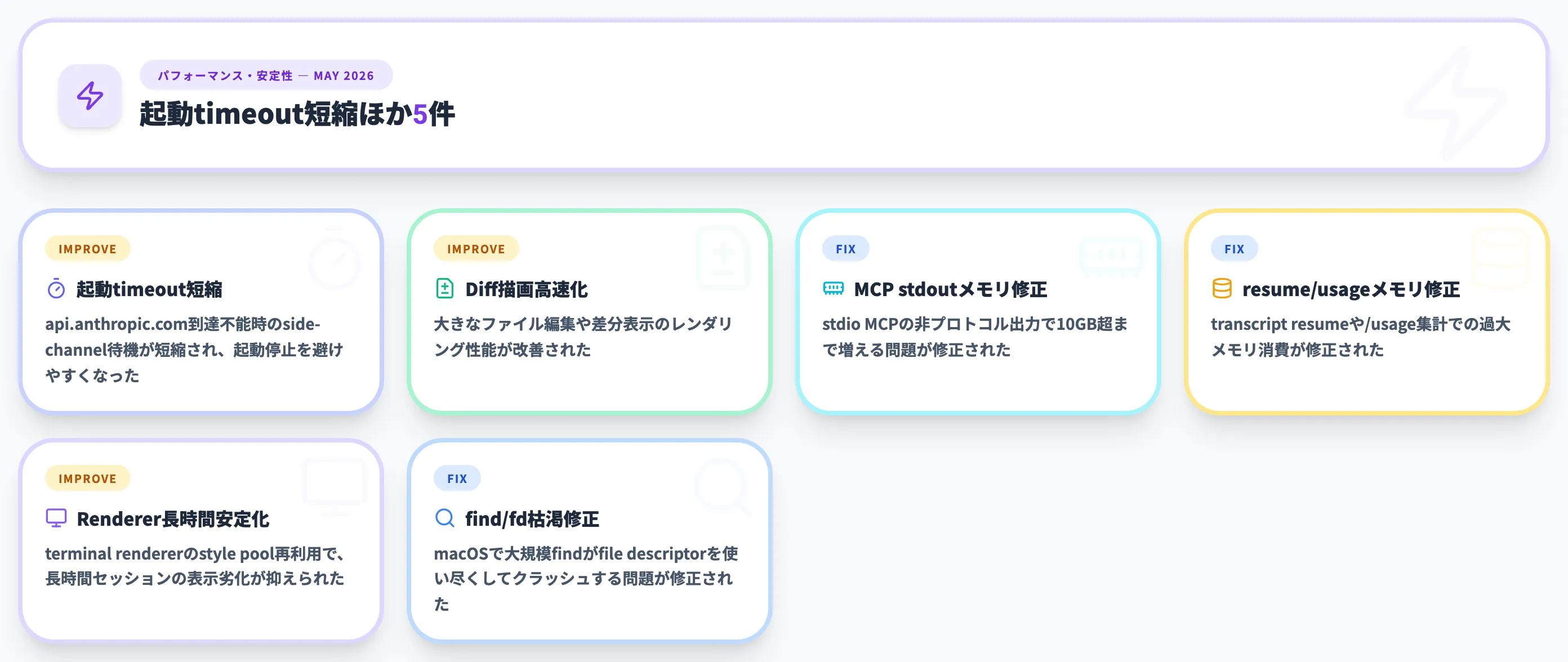Click IMPROVE badge on Renderer card
This screenshot has width=1568, height=662.
[88, 478]
